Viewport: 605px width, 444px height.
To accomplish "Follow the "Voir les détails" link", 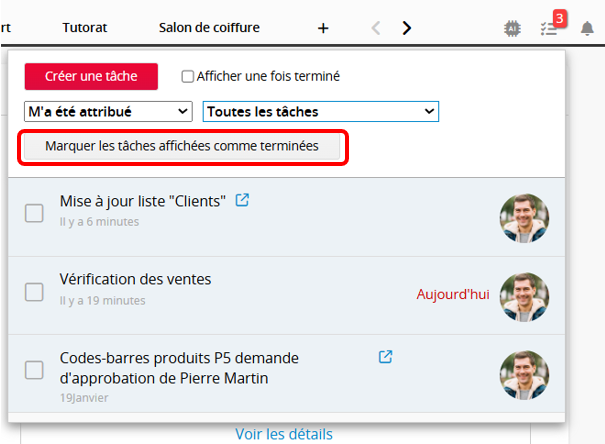I will click(284, 434).
